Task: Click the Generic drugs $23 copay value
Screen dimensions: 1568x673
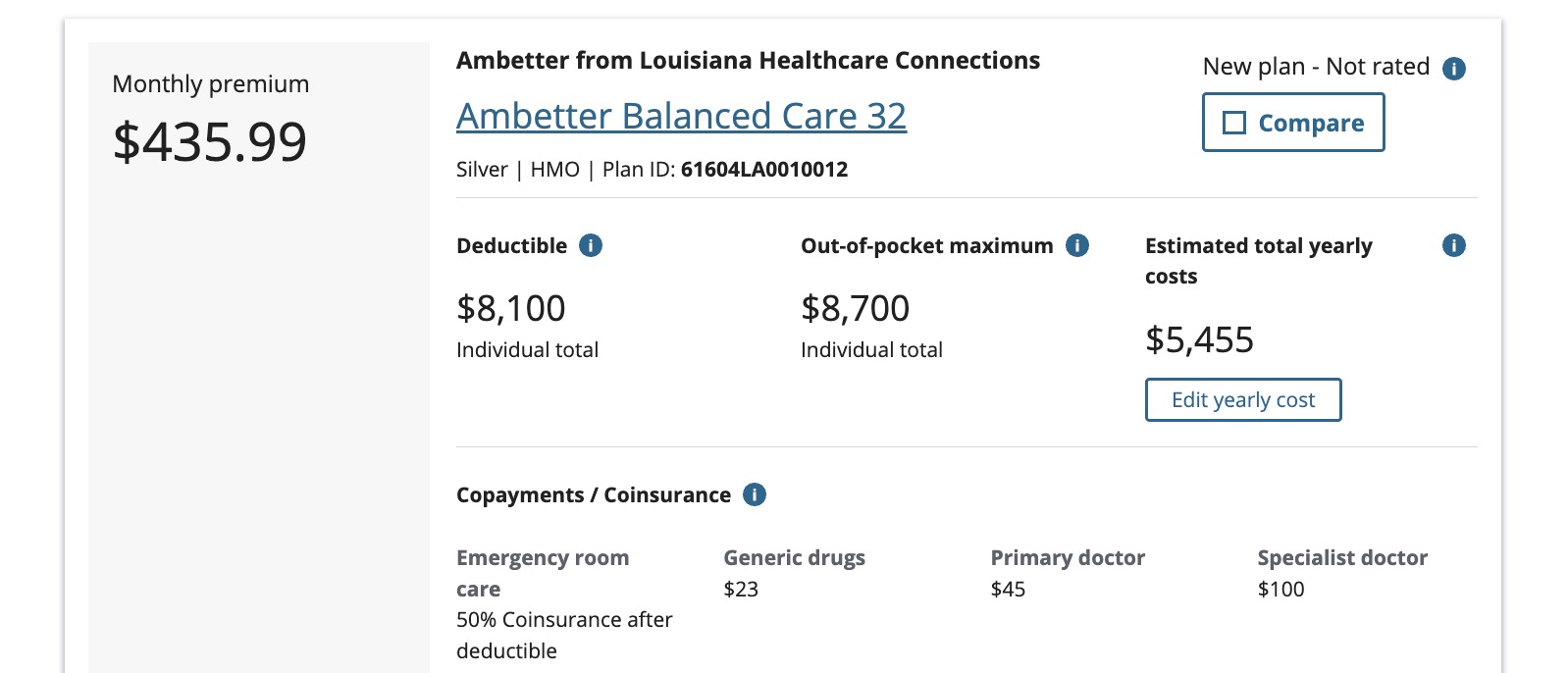Action: point(741,589)
